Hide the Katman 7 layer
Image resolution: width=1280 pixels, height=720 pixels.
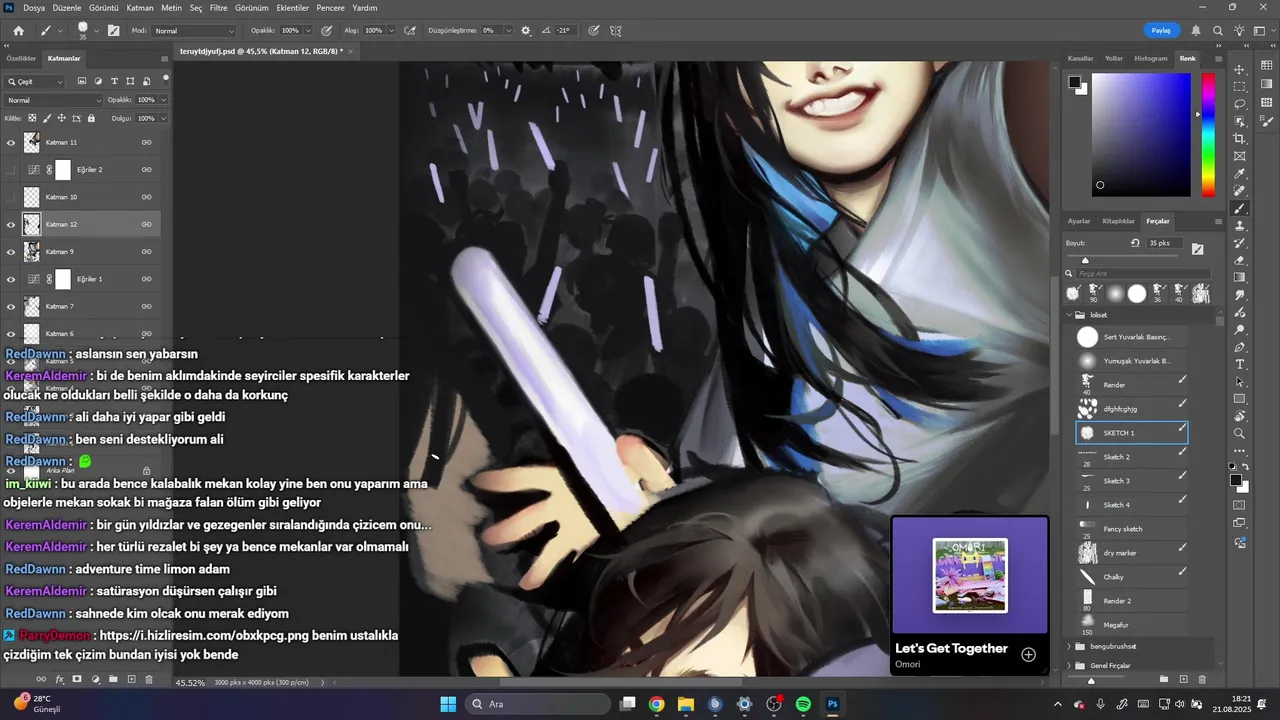tap(11, 307)
